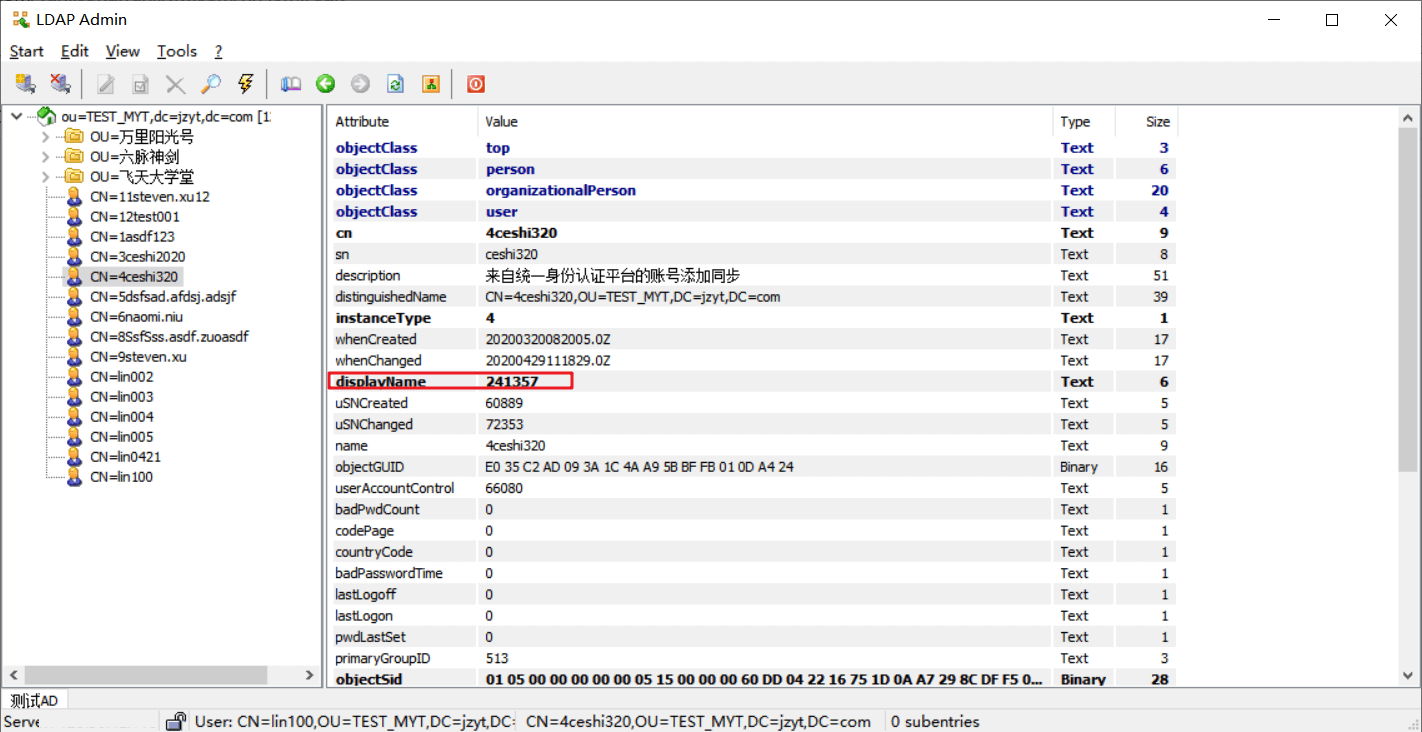The height and width of the screenshot is (732, 1422).
Task: Select the CN=lin100 user entry
Action: point(121,477)
